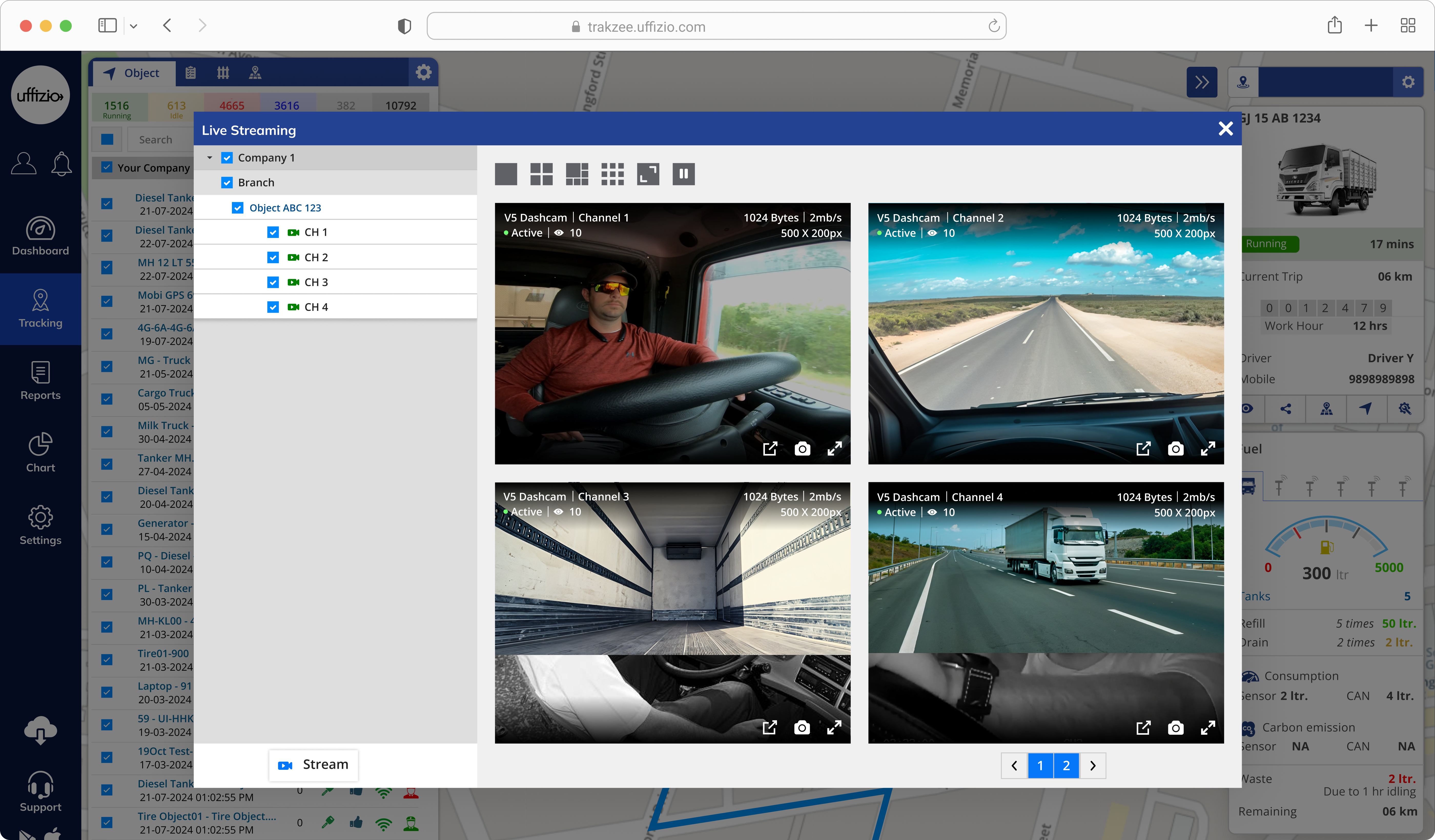Collapse the Company 1 tree node

[210, 158]
